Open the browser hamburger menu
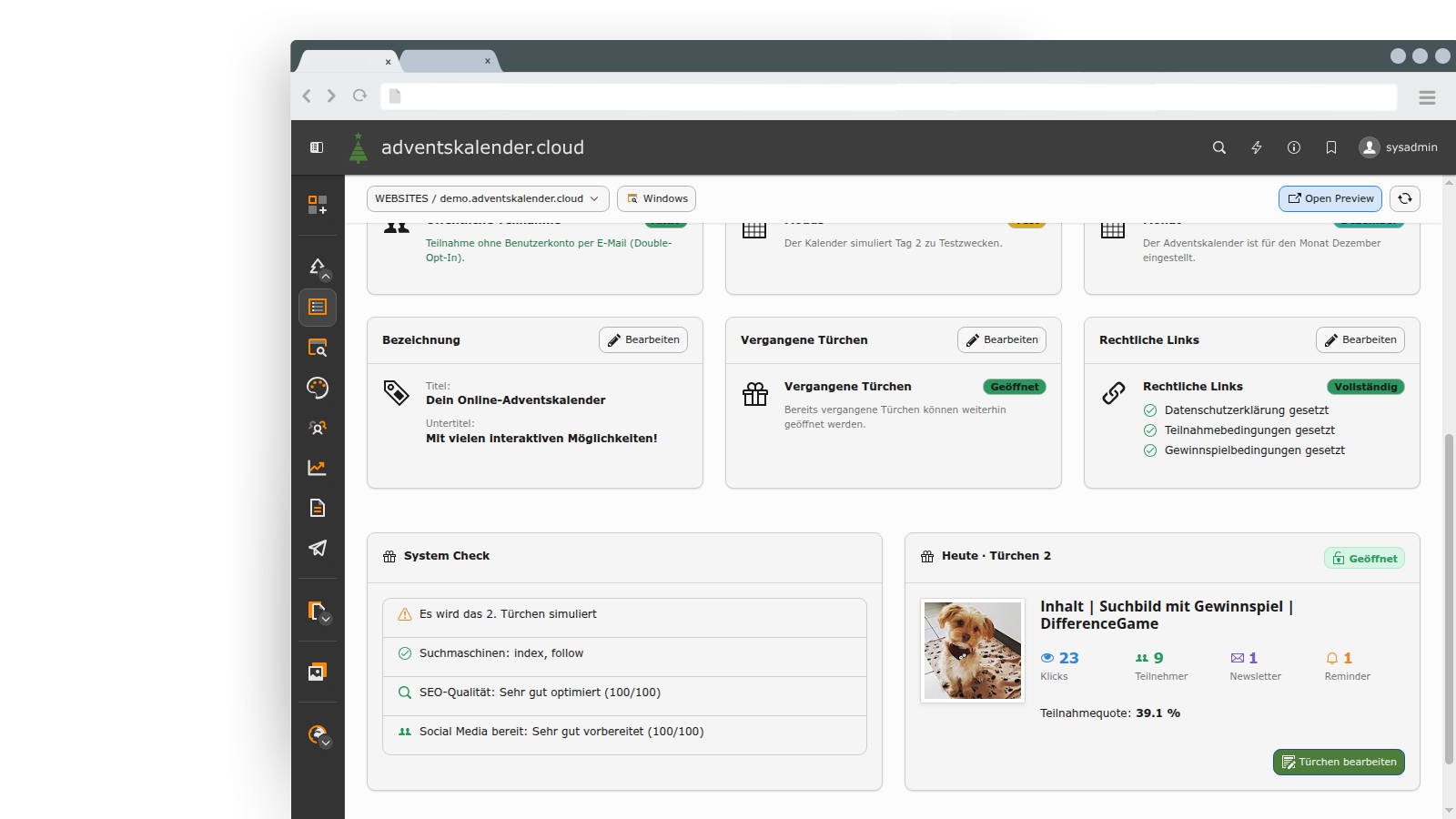The width and height of the screenshot is (1456, 819). tap(1427, 96)
